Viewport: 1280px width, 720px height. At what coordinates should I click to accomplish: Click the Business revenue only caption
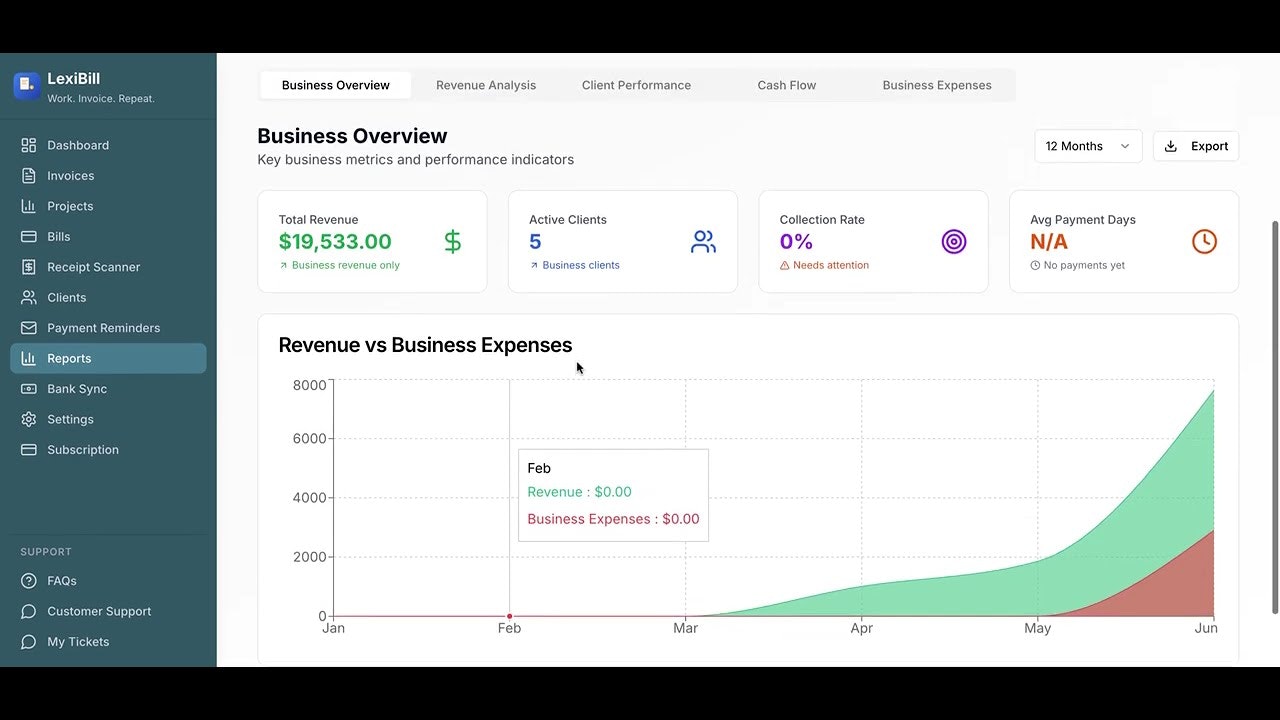345,266
